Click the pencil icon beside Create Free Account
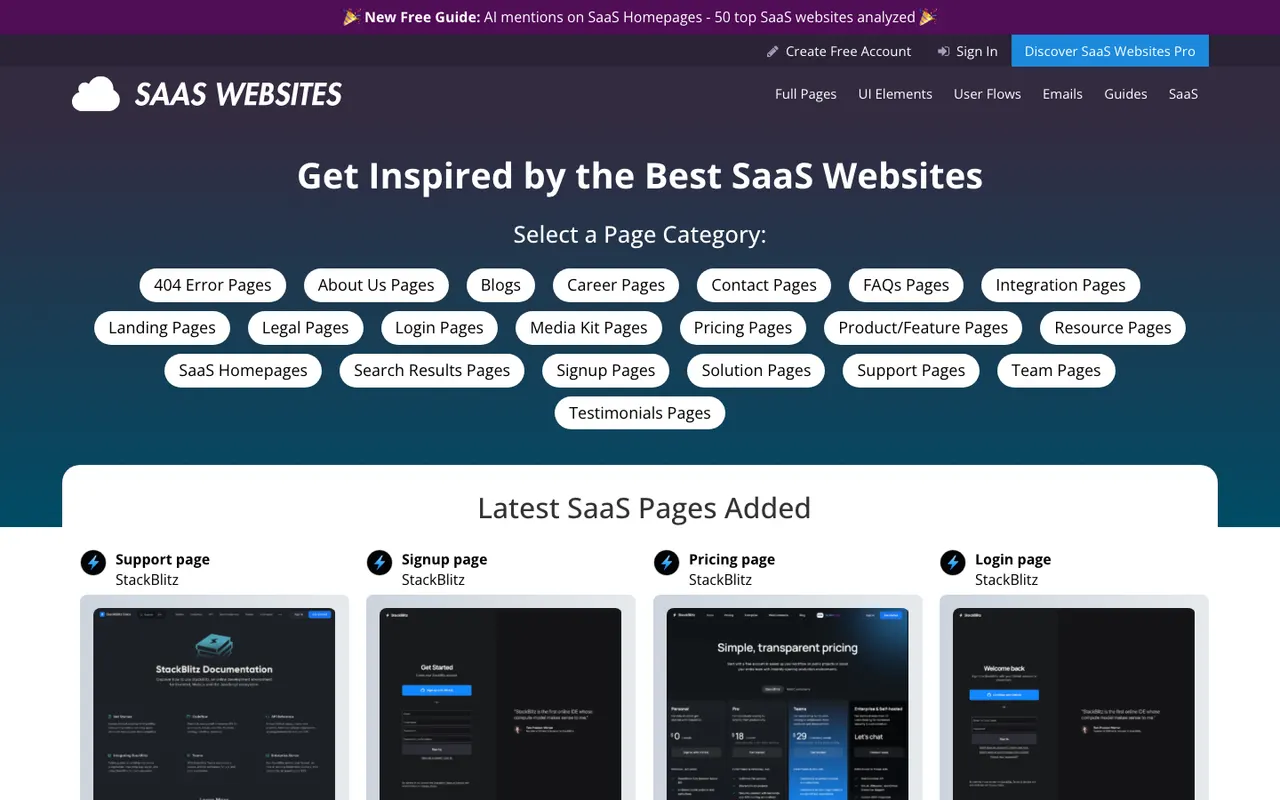The width and height of the screenshot is (1280, 800). [772, 51]
